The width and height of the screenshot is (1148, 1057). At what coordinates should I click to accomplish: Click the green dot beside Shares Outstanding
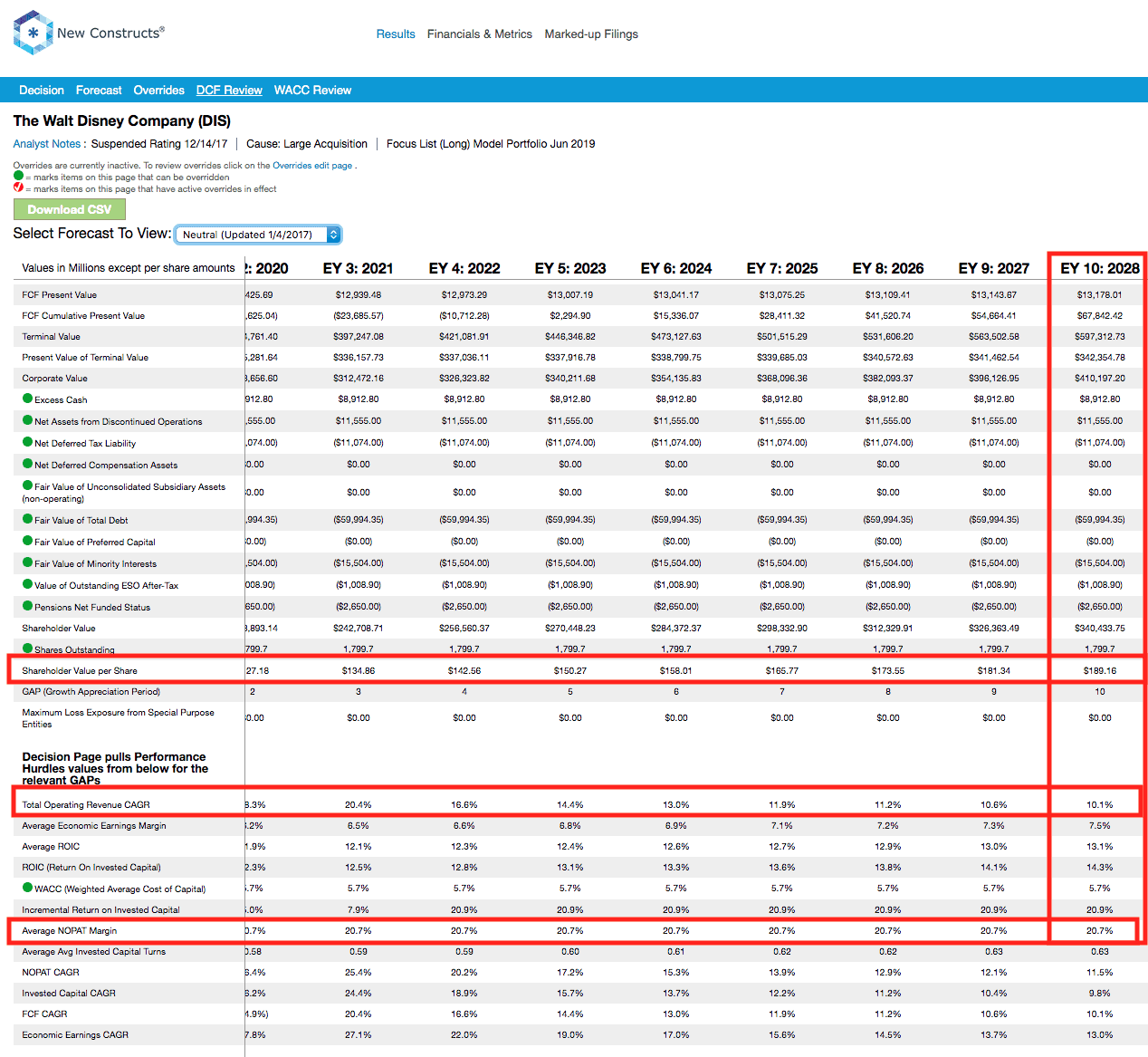point(27,649)
